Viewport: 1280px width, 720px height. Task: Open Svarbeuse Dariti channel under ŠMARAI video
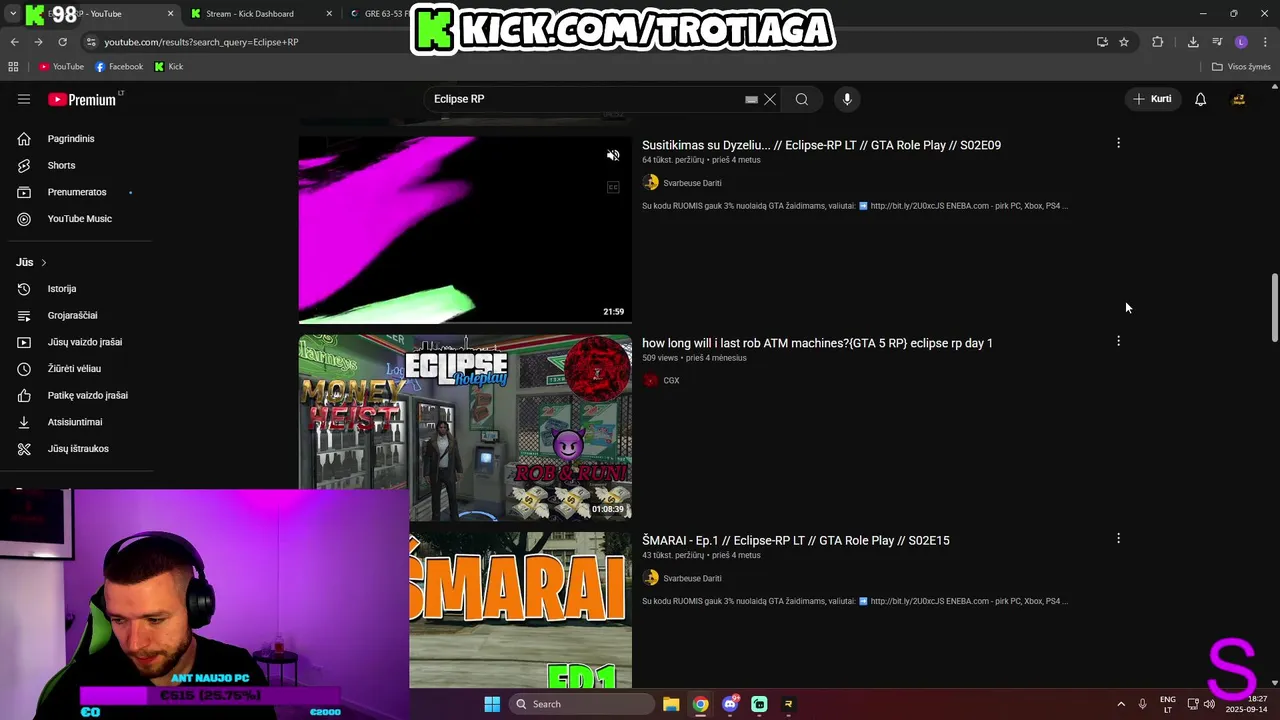pyautogui.click(x=692, y=578)
